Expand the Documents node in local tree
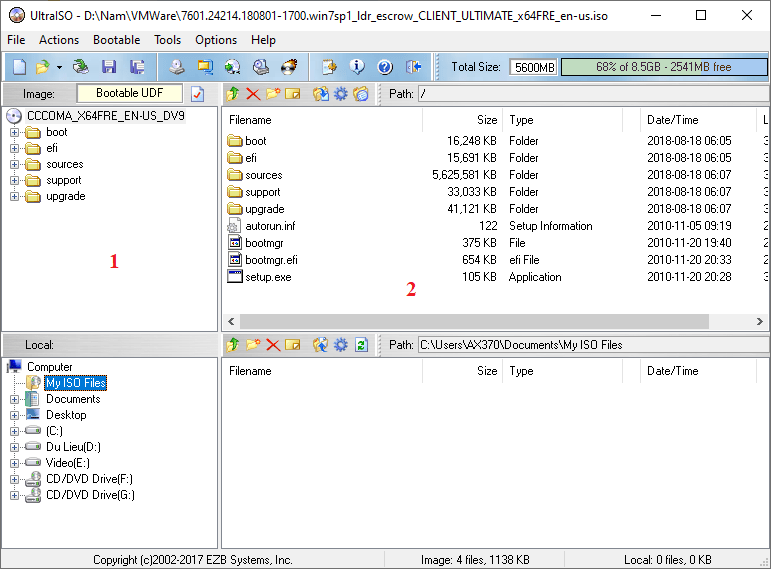The height and width of the screenshot is (569, 771). click(14, 399)
